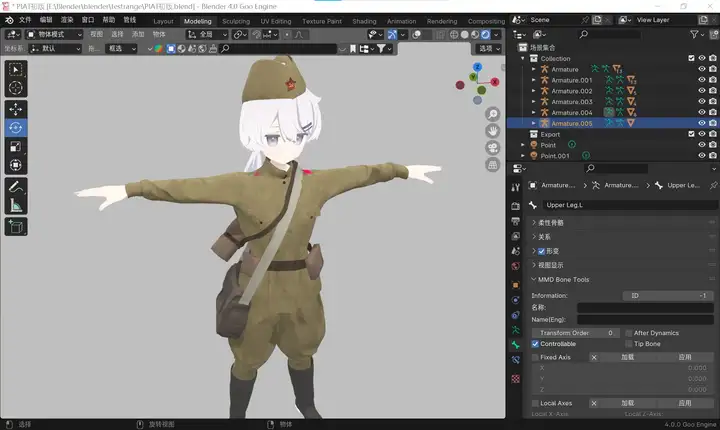Open the object mode dropdown

click(52, 34)
